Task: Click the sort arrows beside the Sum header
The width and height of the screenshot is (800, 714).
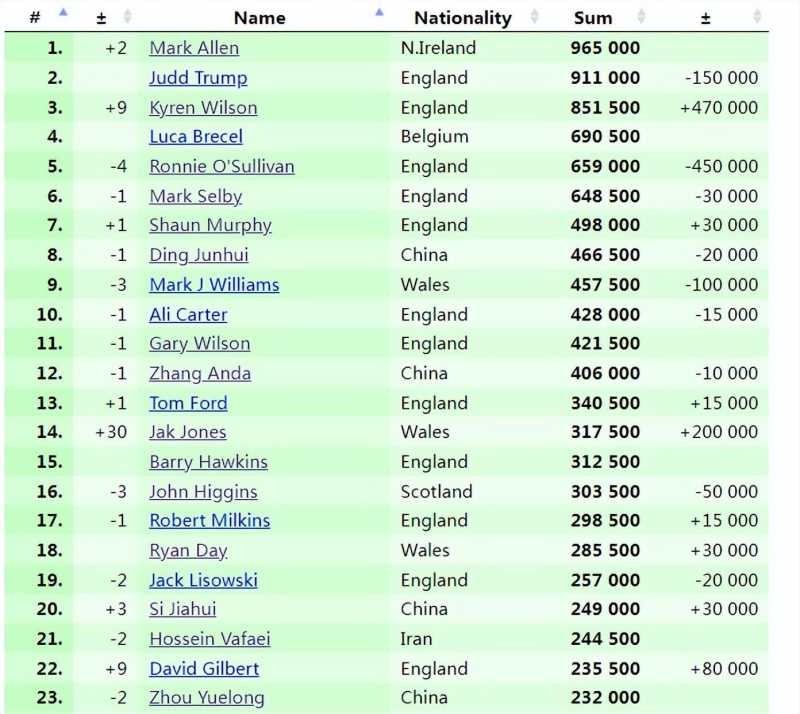Action: click(644, 17)
